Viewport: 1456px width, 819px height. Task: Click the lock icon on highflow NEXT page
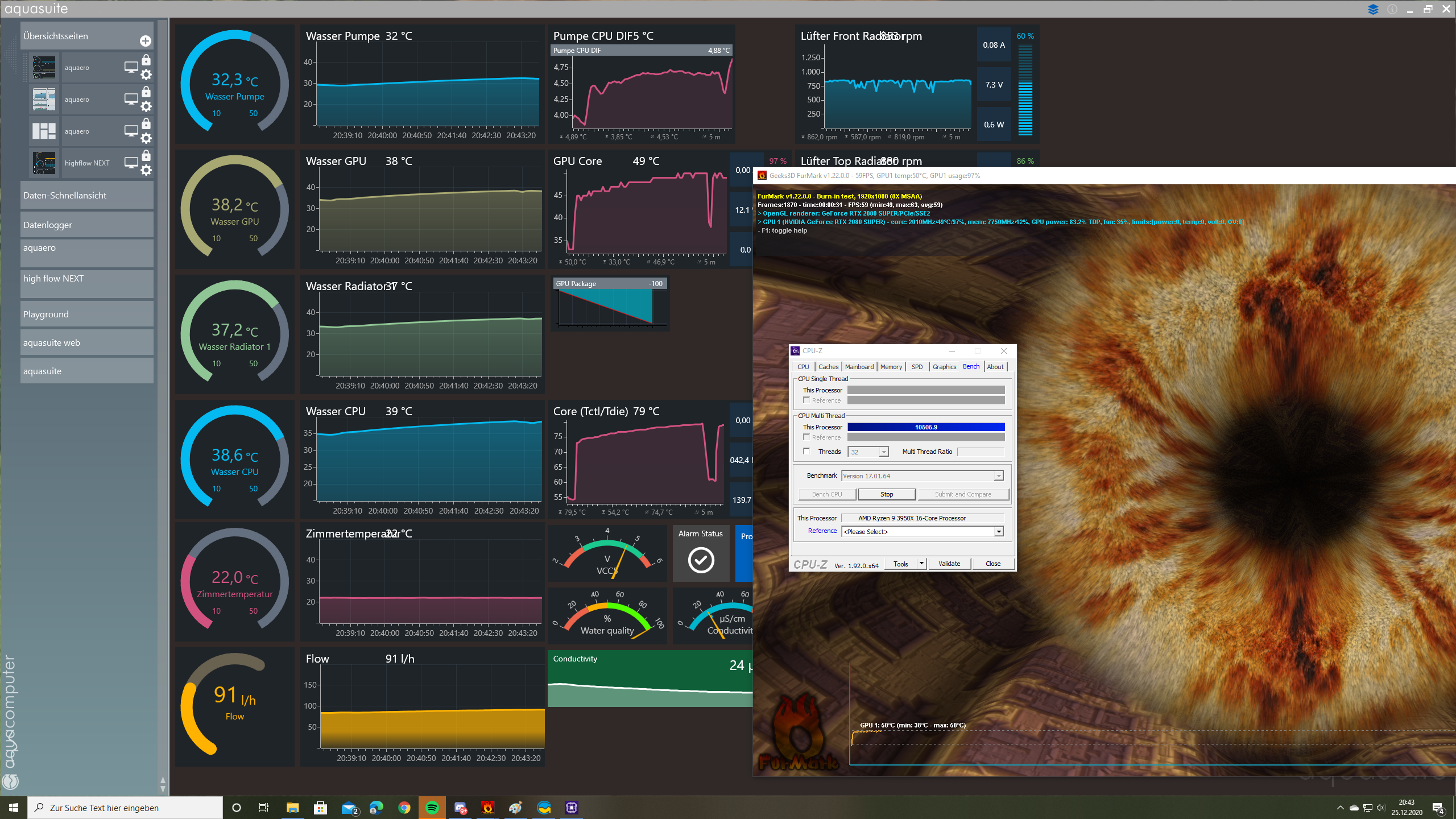pyautogui.click(x=146, y=155)
